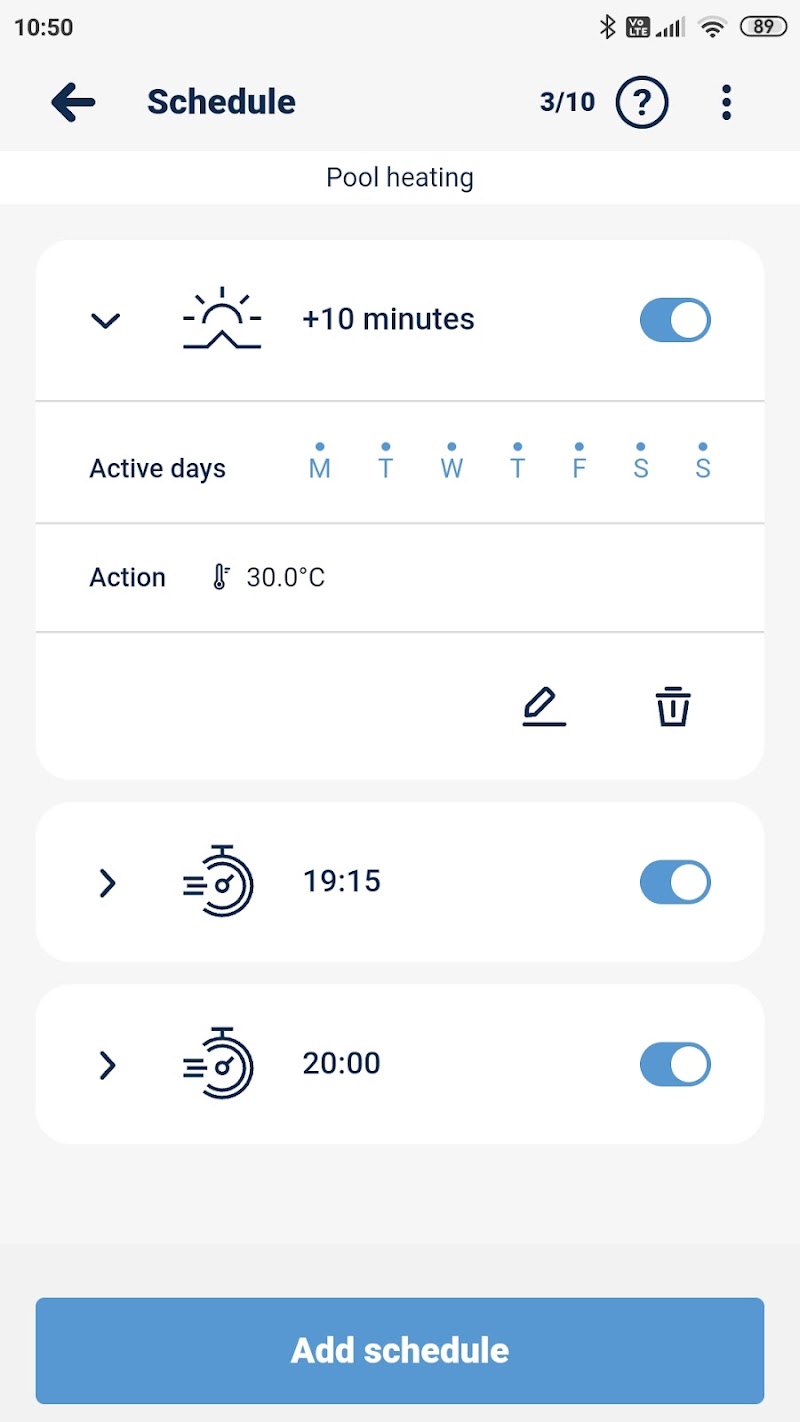Click the timer icon beside 19:15
Image resolution: width=800 pixels, height=1422 pixels.
pos(220,882)
